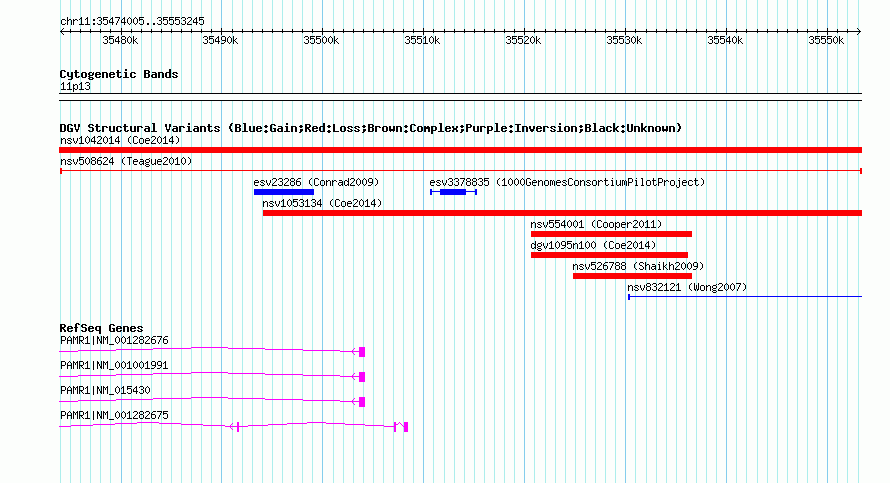Click the nsv526788 (Shaikh2009) label
This screenshot has height=483, width=890.
(x=638, y=266)
